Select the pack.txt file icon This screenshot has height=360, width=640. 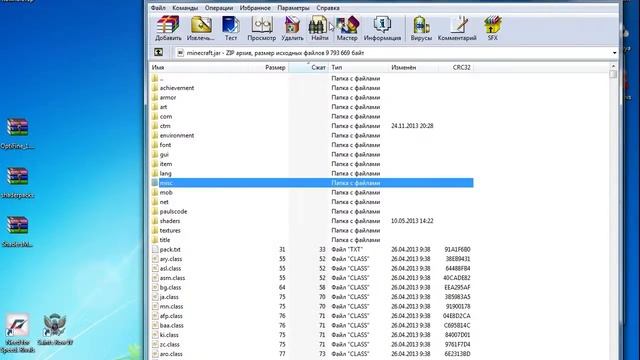point(155,249)
